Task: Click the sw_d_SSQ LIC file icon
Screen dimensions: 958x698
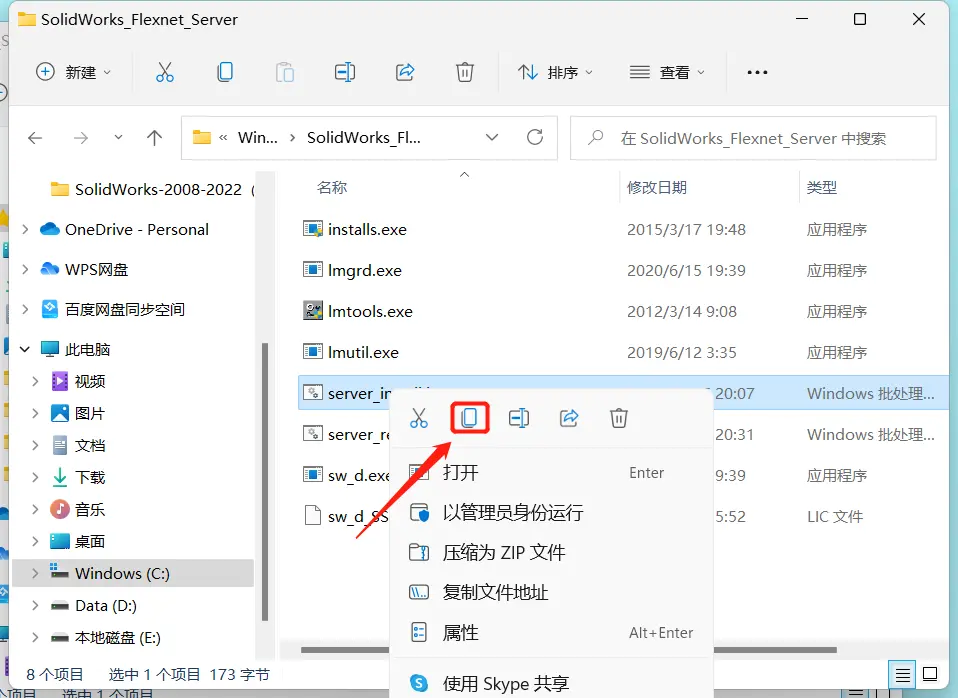Action: [313, 516]
